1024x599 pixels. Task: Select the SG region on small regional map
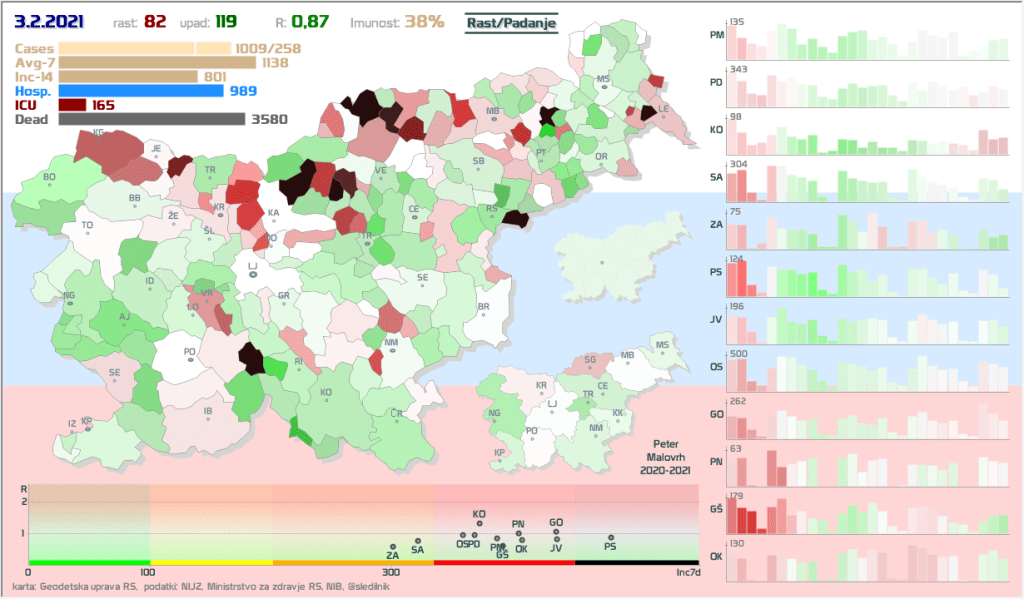point(589,360)
